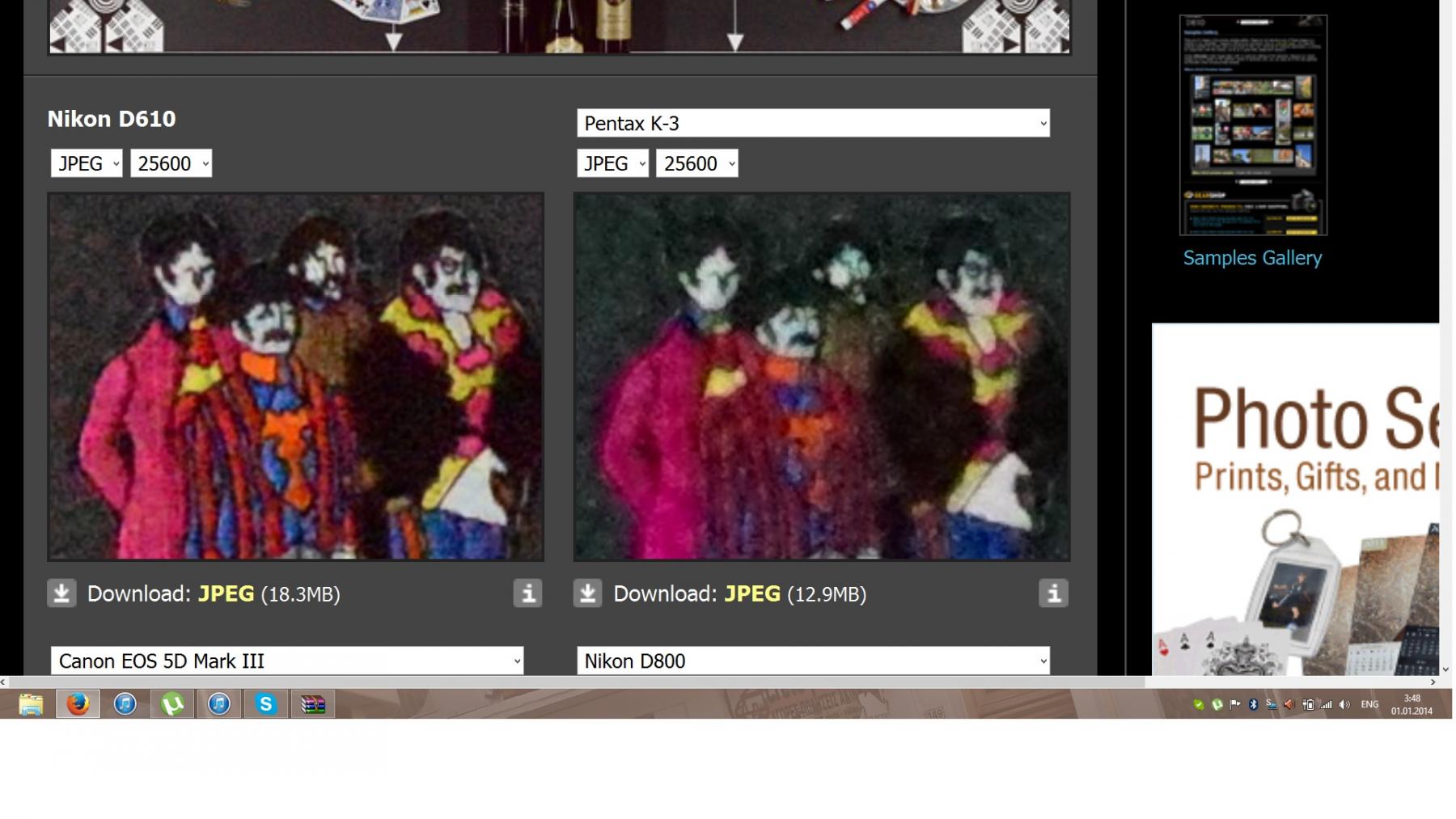Click the Photo prints and gifts advertisement
Screen dimensions: 1456x819
click(1295, 499)
